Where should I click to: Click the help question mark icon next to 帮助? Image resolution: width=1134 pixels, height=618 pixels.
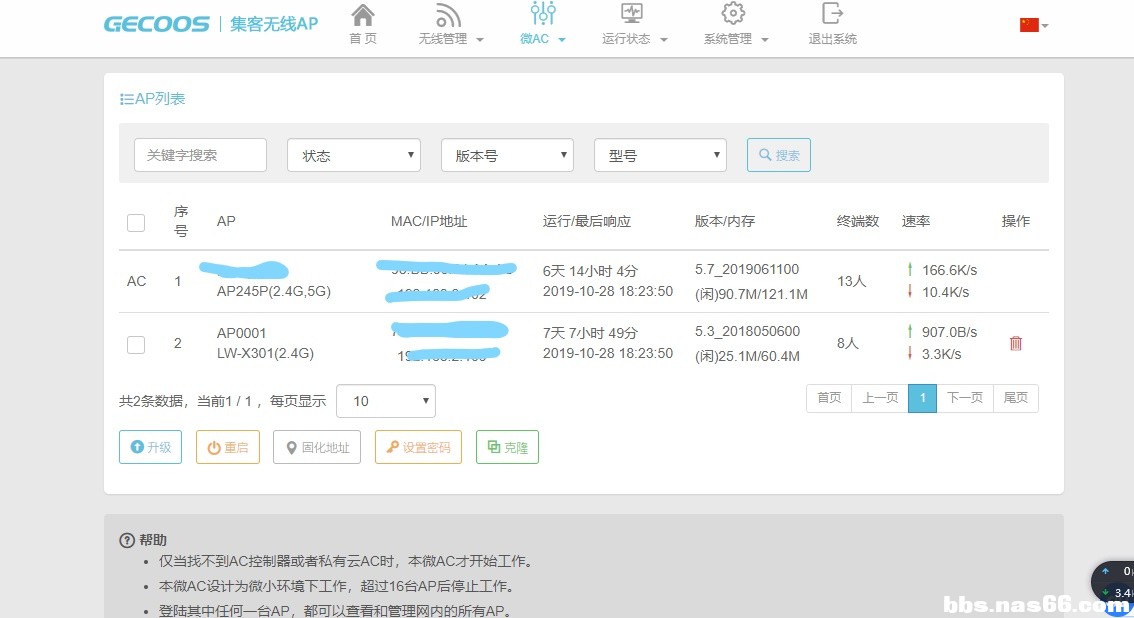click(x=127, y=540)
